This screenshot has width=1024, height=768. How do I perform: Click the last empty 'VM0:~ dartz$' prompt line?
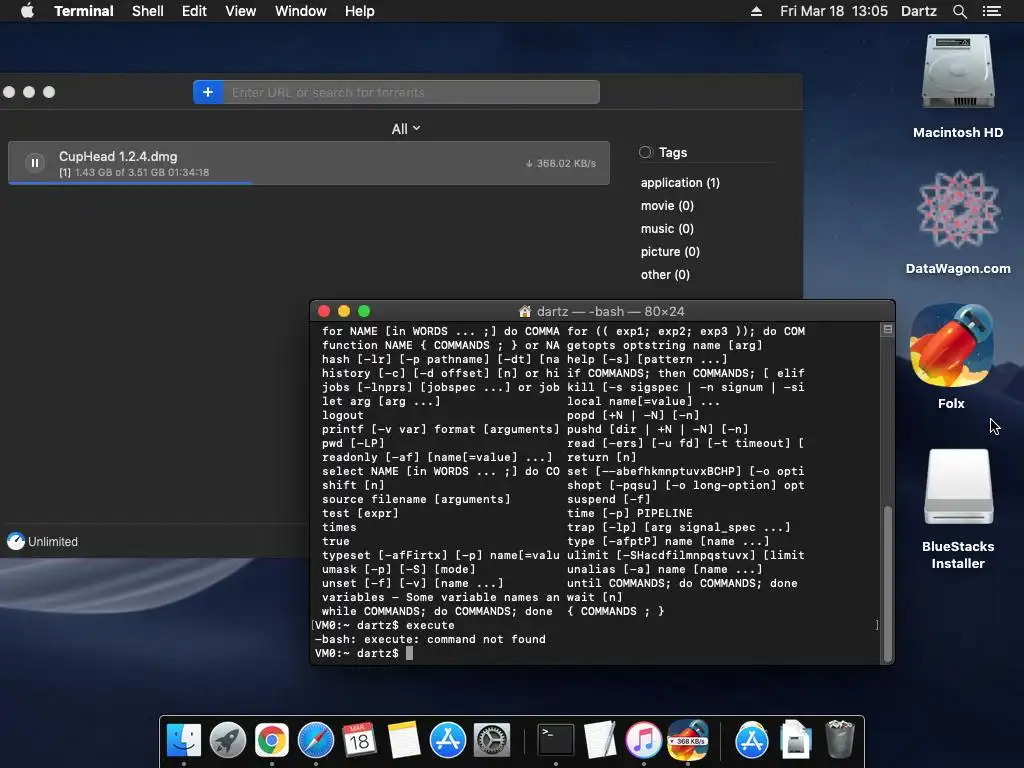point(364,653)
